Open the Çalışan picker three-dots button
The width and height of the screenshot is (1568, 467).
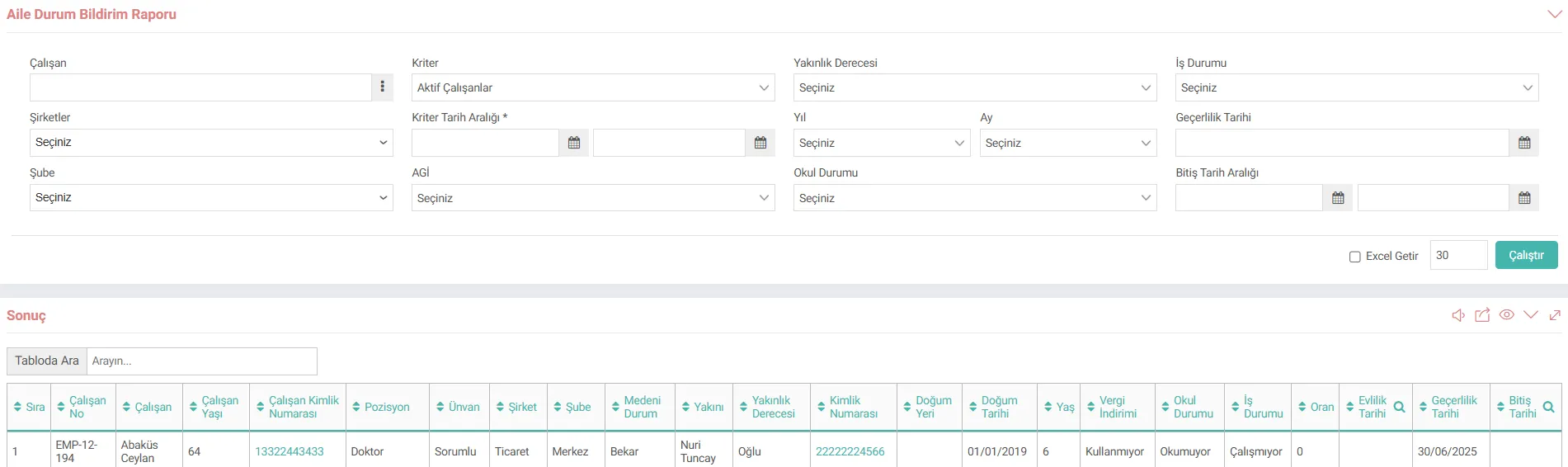[x=382, y=87]
